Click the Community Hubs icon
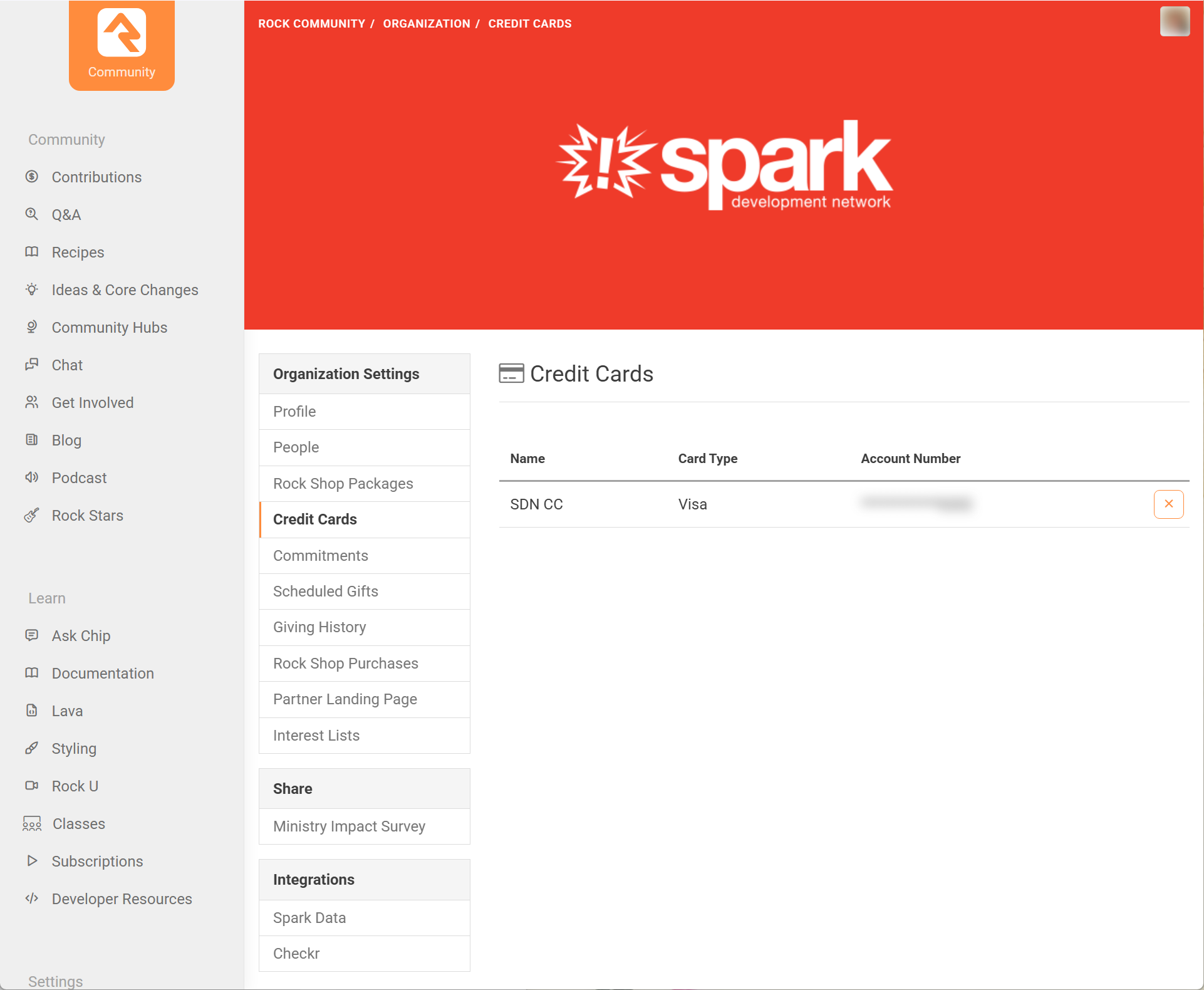 [x=32, y=327]
